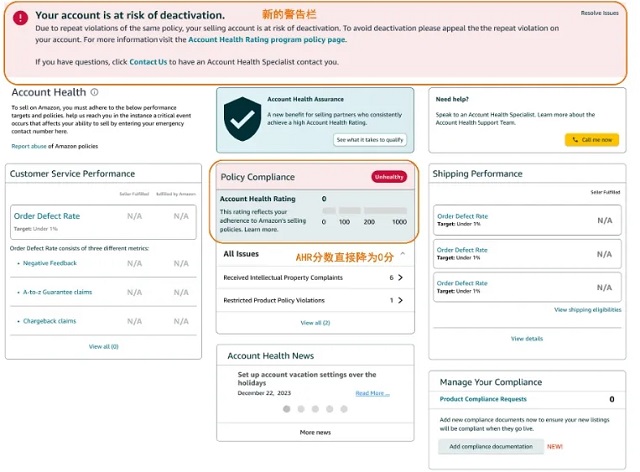Click Contact Us link in warning banner
This screenshot has width=640, height=472.
(x=148, y=62)
